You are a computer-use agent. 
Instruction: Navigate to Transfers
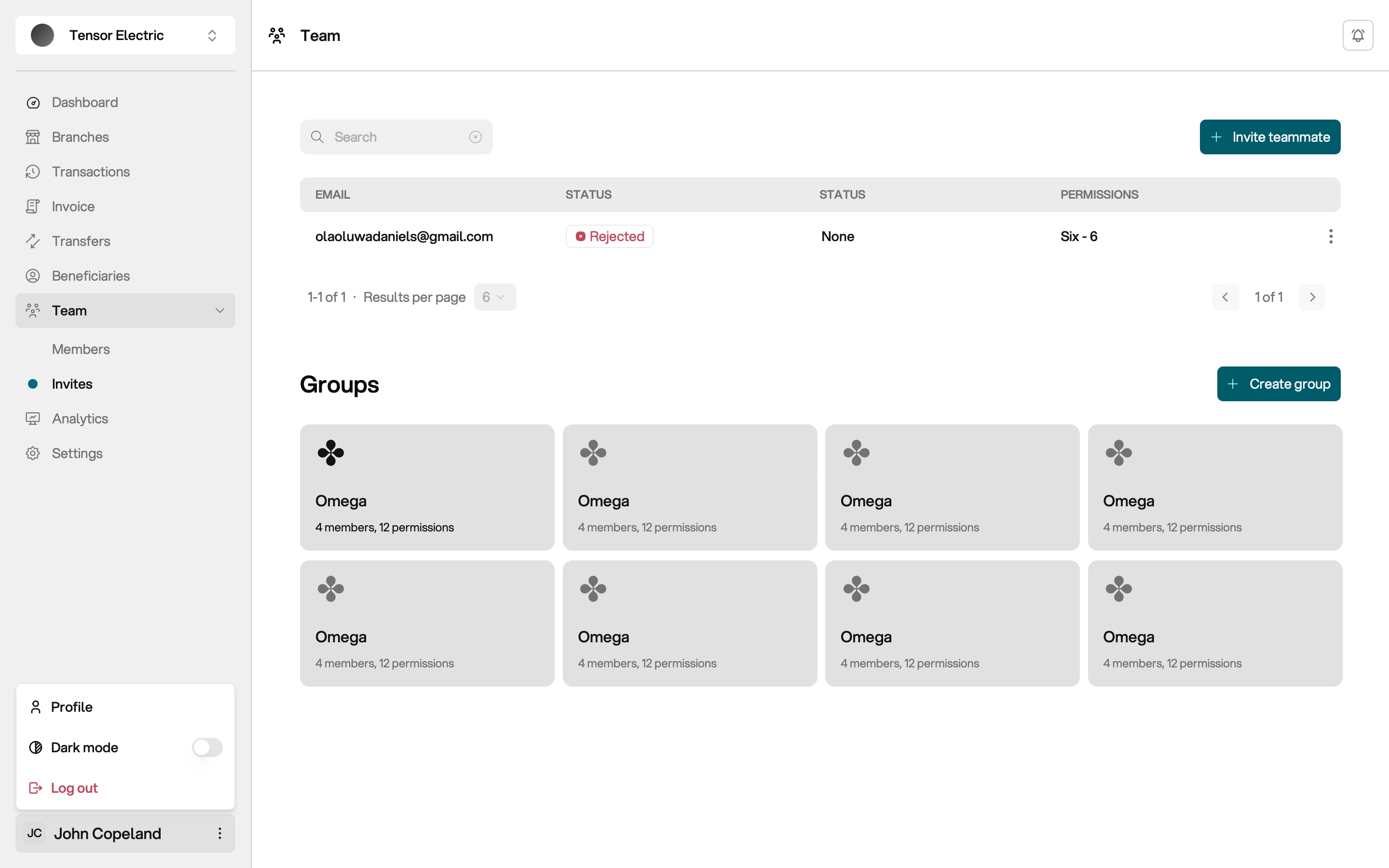pos(81,241)
